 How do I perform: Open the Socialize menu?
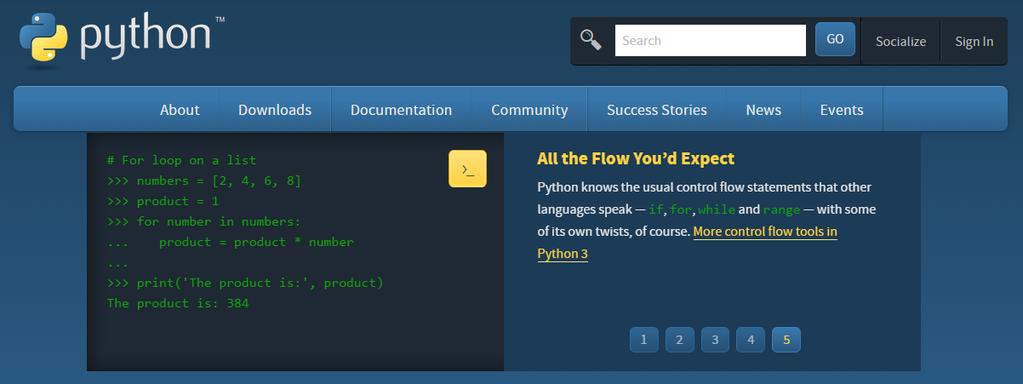click(900, 41)
